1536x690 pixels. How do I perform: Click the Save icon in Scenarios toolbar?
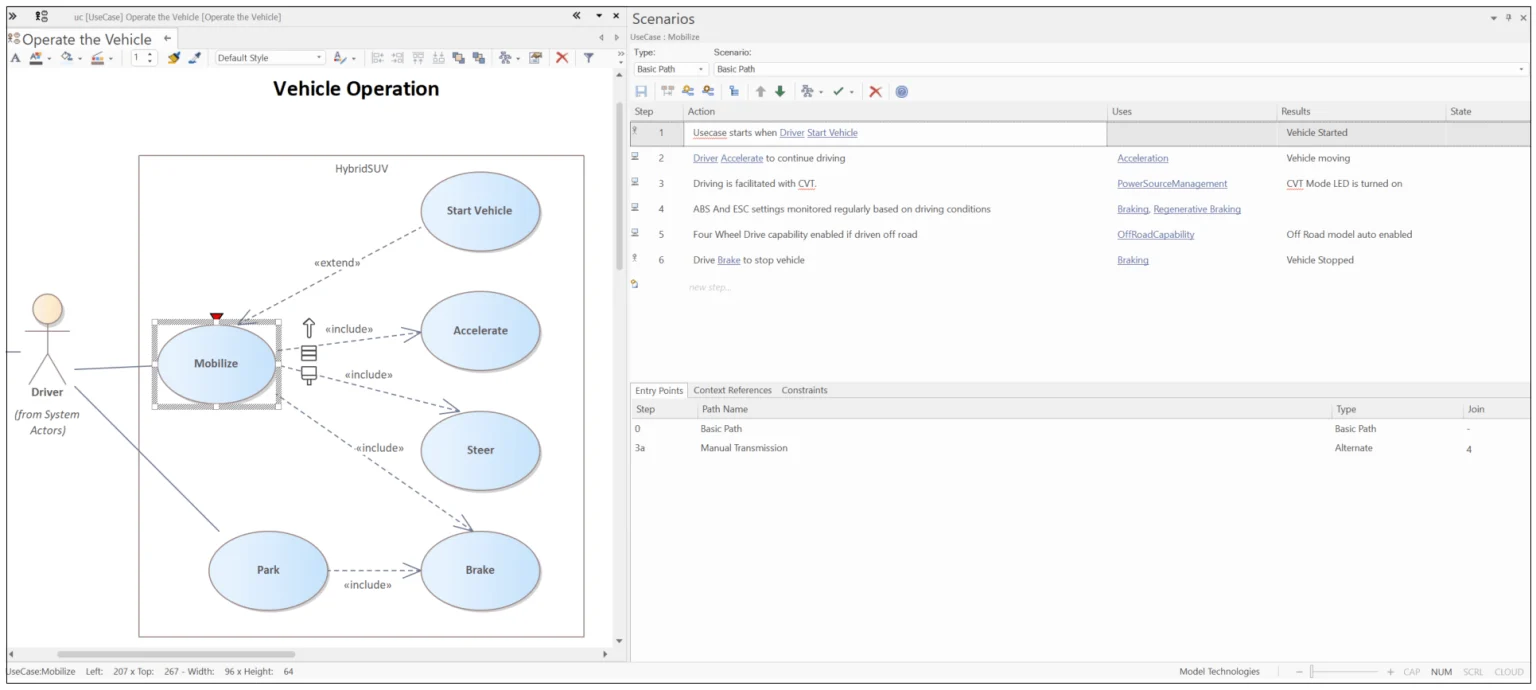pos(641,91)
